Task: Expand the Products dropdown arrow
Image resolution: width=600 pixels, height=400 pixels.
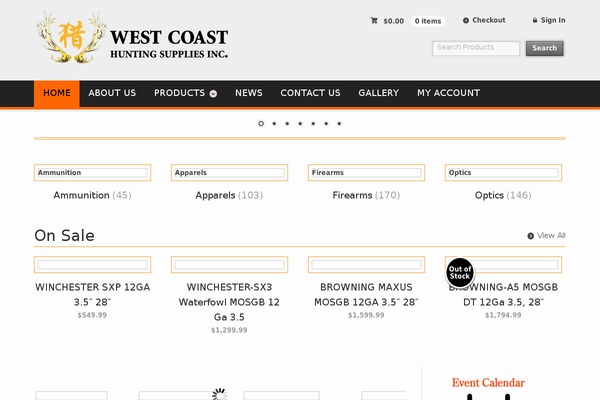Action: pyautogui.click(x=213, y=94)
